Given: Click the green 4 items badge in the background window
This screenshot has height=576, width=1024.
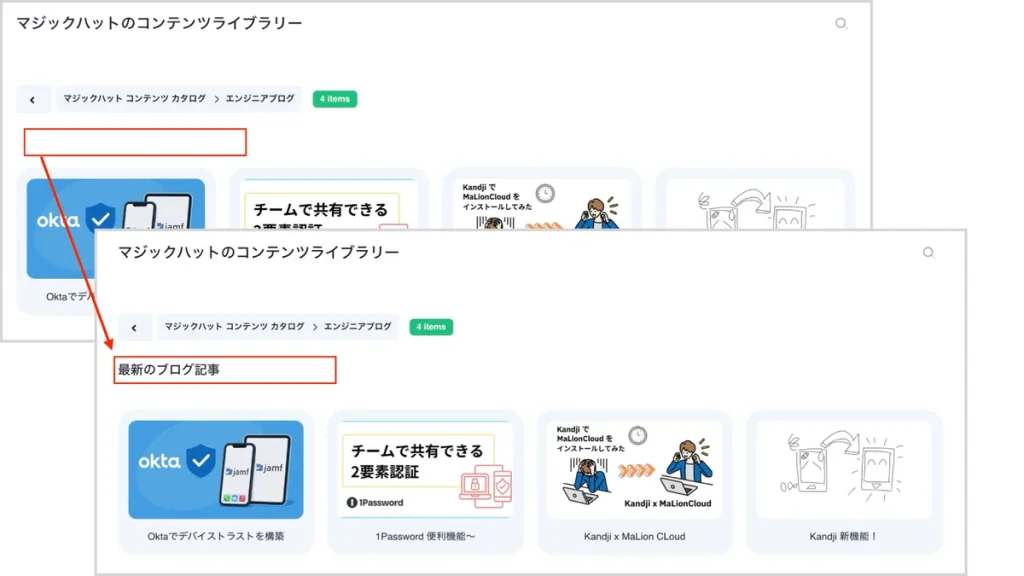Looking at the screenshot, I should pos(335,99).
